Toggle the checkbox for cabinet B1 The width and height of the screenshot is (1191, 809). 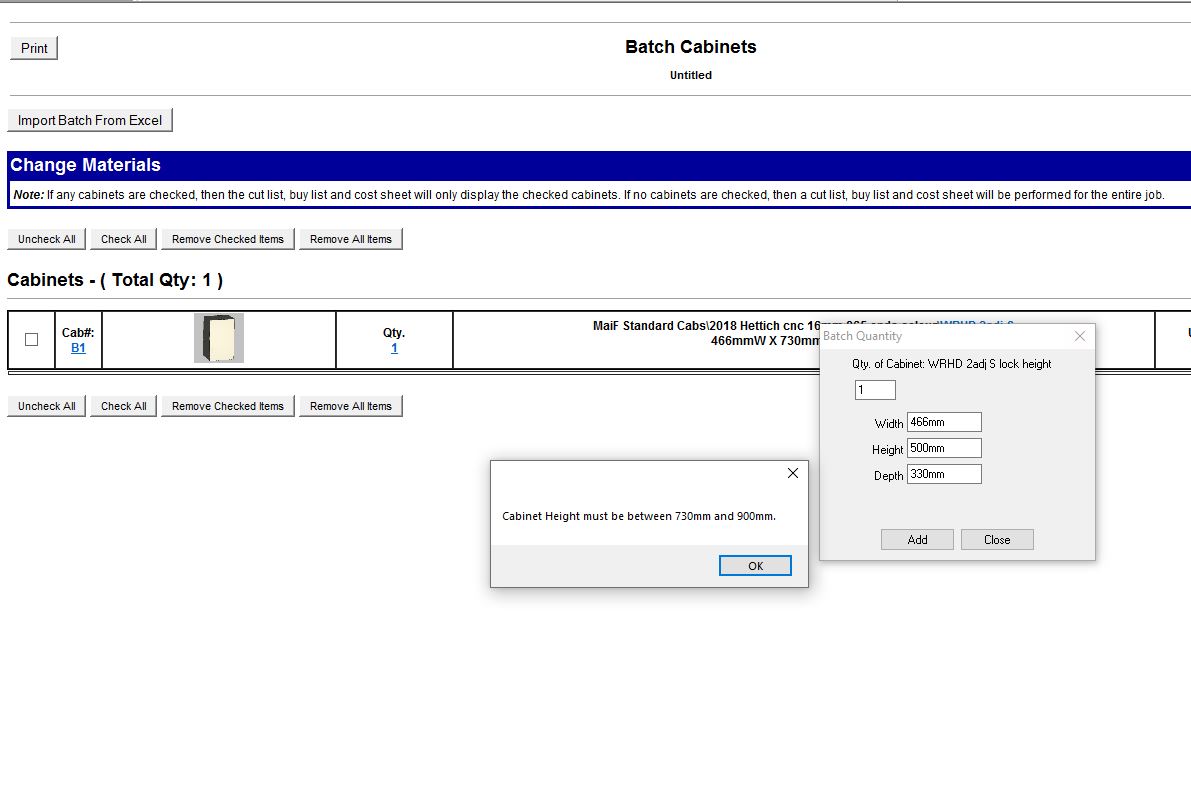click(31, 340)
